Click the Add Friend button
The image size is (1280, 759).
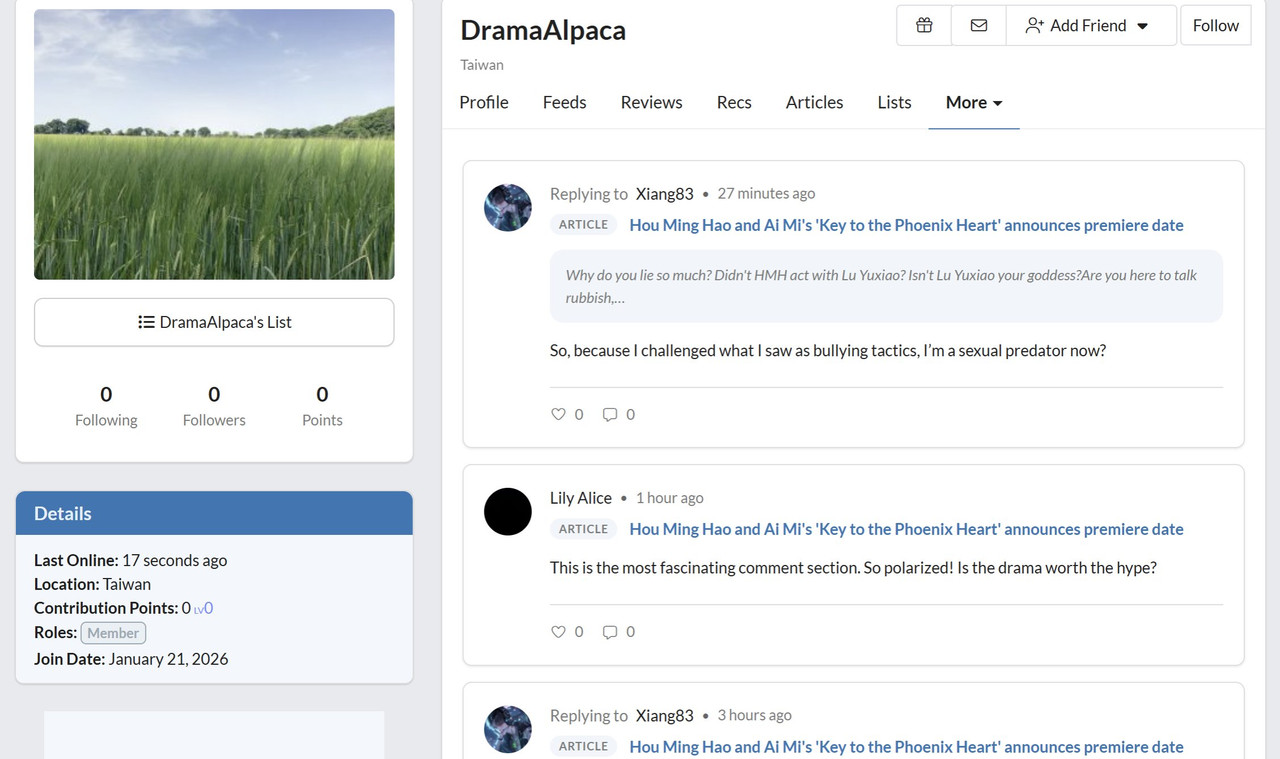pyautogui.click(x=1091, y=26)
